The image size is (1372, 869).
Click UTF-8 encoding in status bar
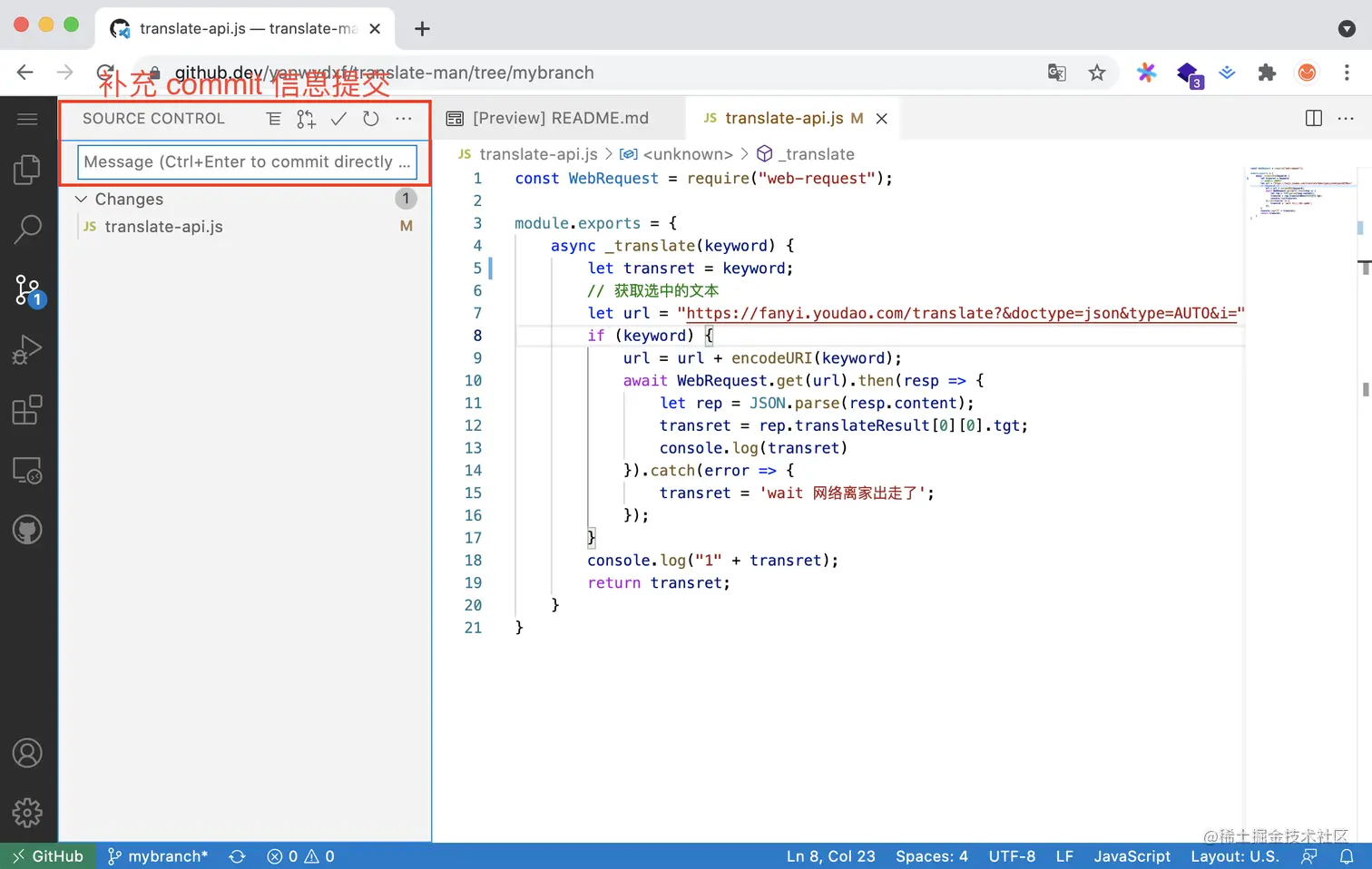1012,856
